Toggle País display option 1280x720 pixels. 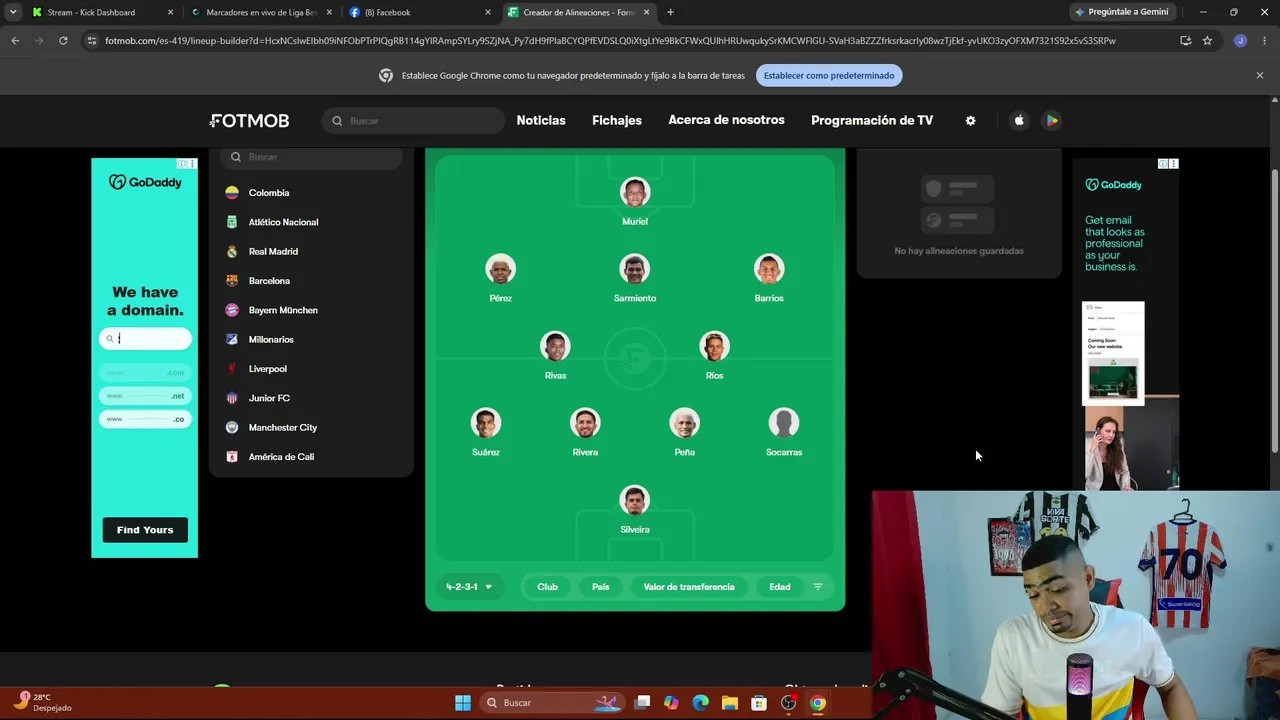[x=600, y=587]
